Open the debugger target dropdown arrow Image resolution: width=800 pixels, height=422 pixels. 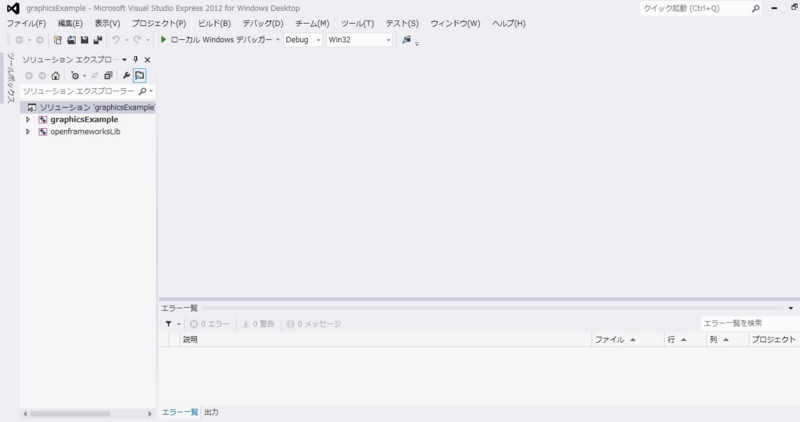point(278,40)
